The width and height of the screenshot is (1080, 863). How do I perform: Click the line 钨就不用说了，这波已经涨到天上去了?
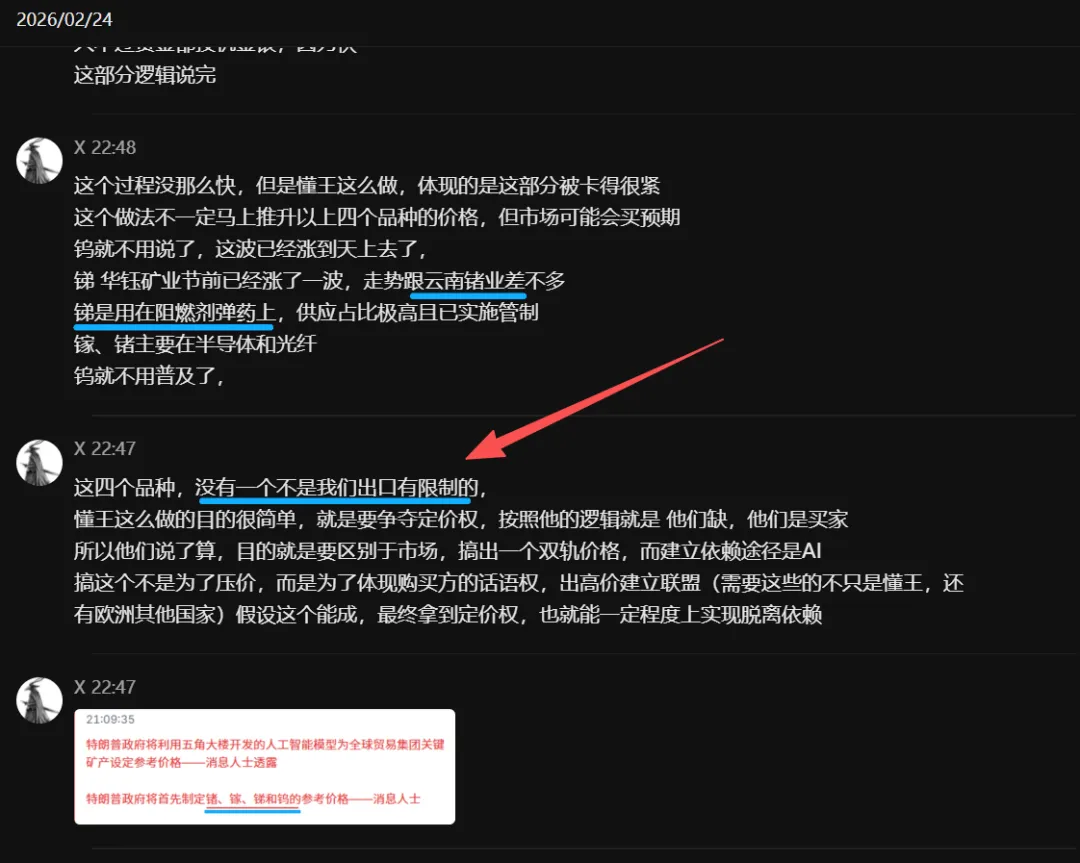(x=250, y=249)
